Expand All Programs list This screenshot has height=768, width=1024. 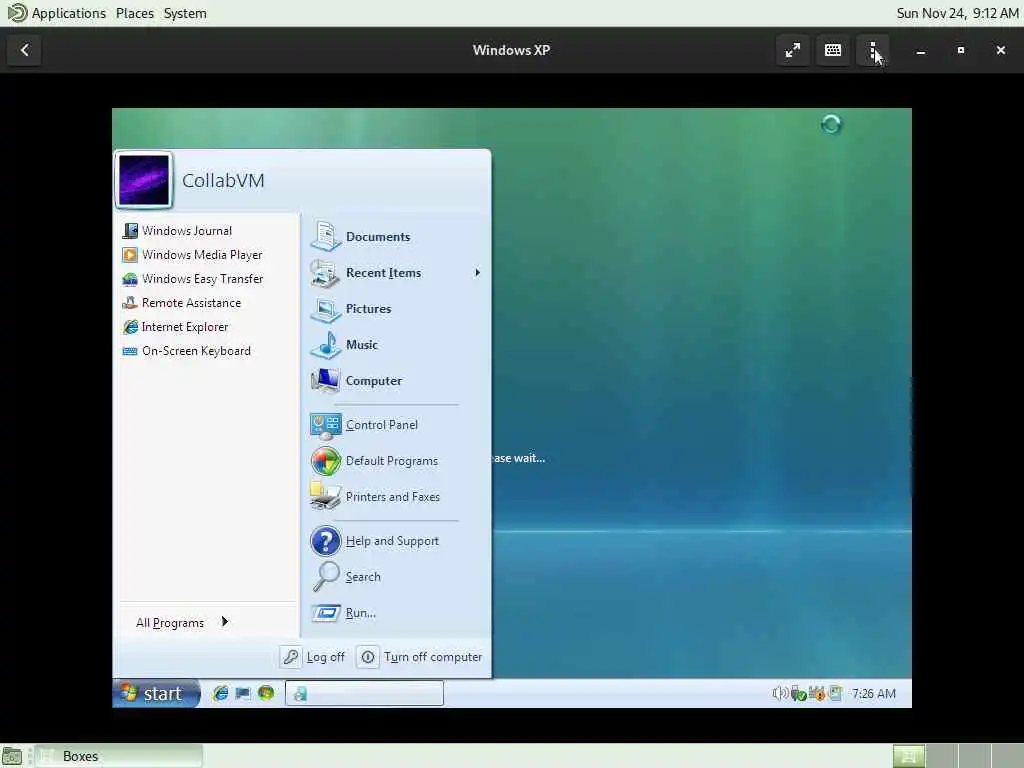pos(182,622)
